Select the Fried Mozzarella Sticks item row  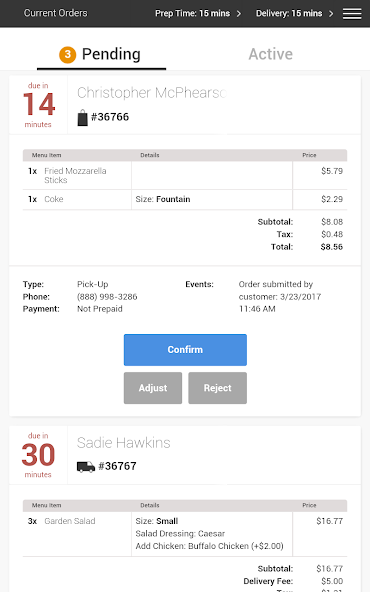click(185, 176)
